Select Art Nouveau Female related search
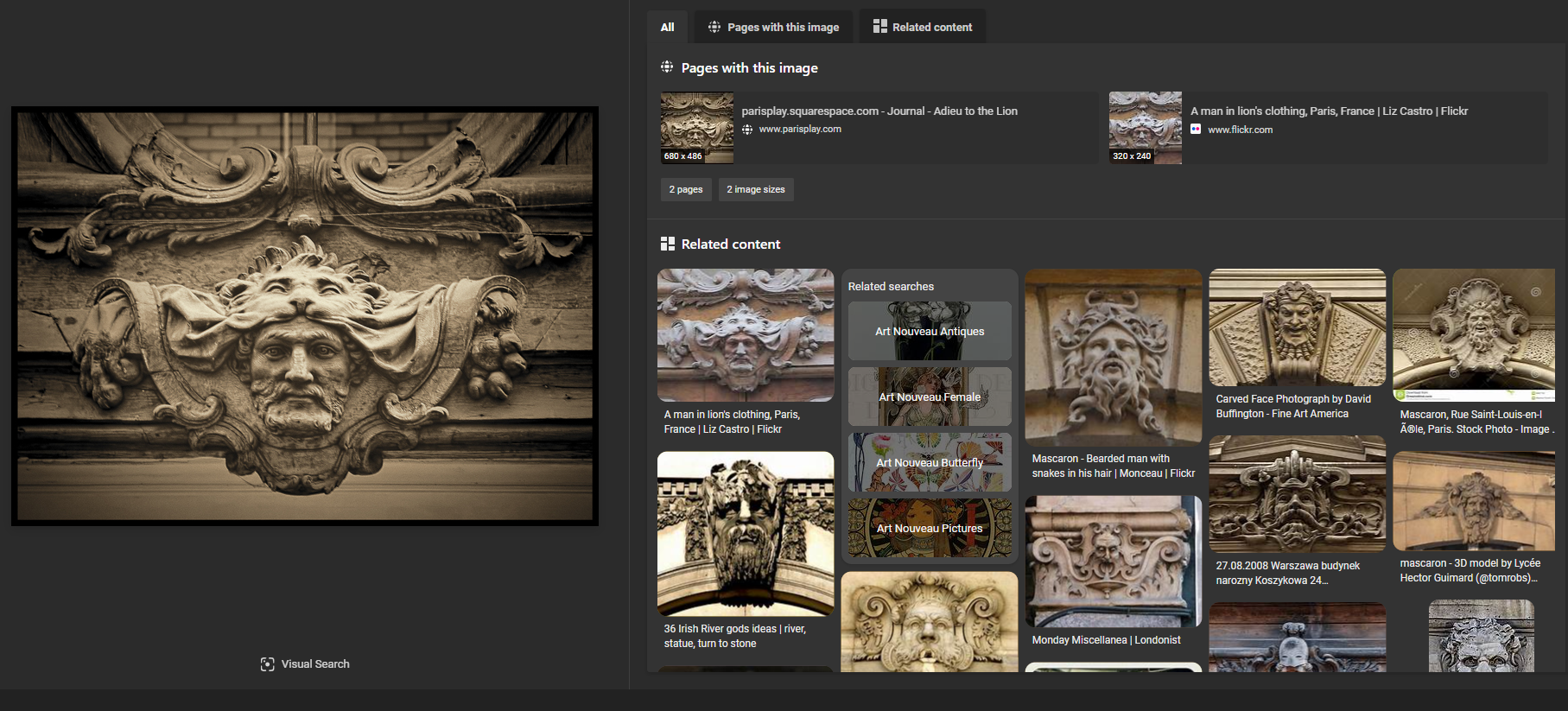The image size is (1568, 711). [x=930, y=397]
